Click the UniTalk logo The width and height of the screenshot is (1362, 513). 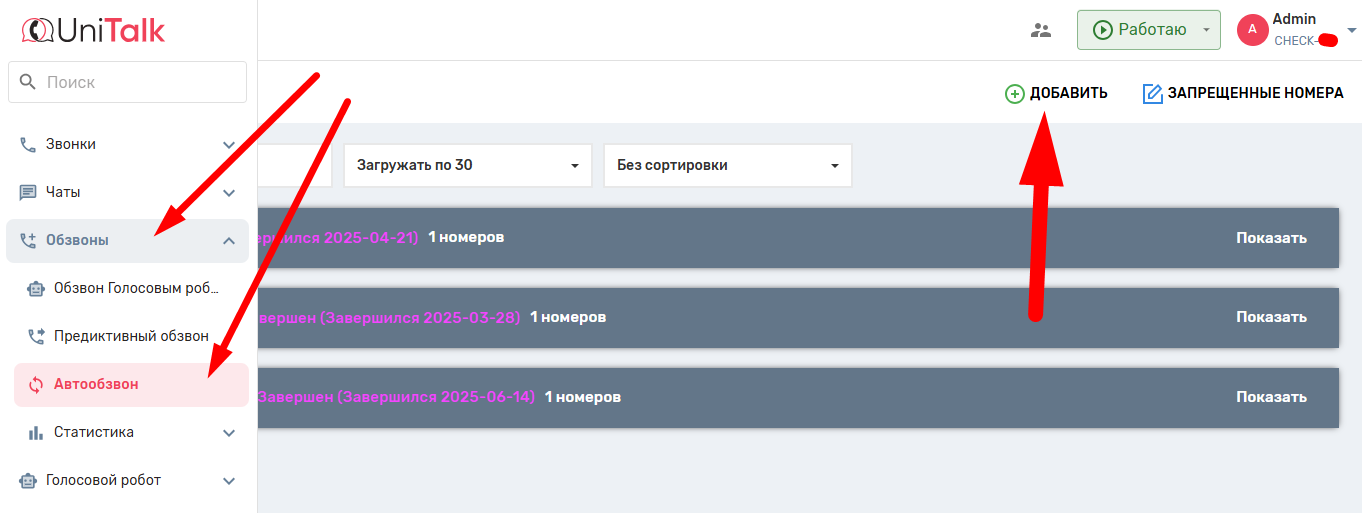click(93, 30)
